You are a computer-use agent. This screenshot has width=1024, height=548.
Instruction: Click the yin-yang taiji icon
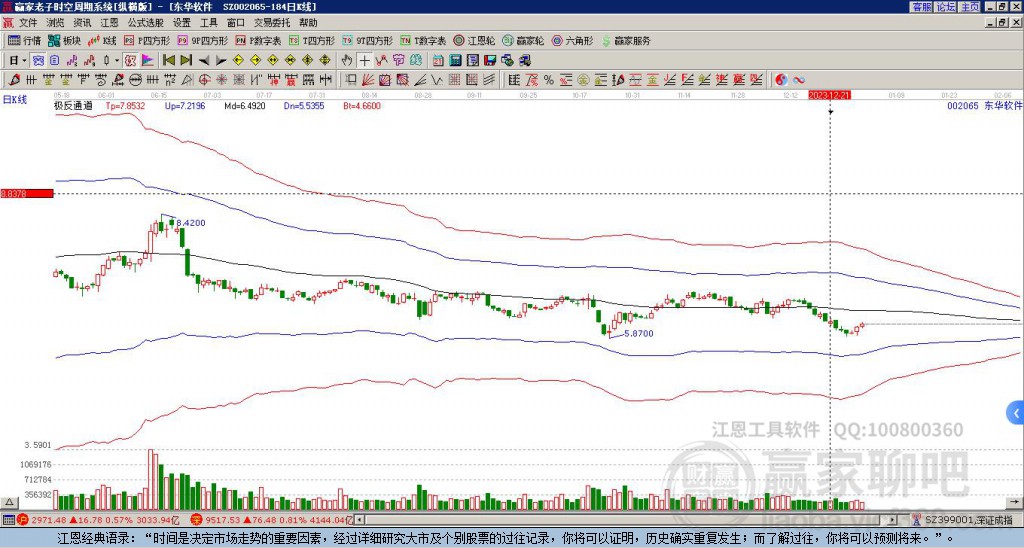coord(781,80)
